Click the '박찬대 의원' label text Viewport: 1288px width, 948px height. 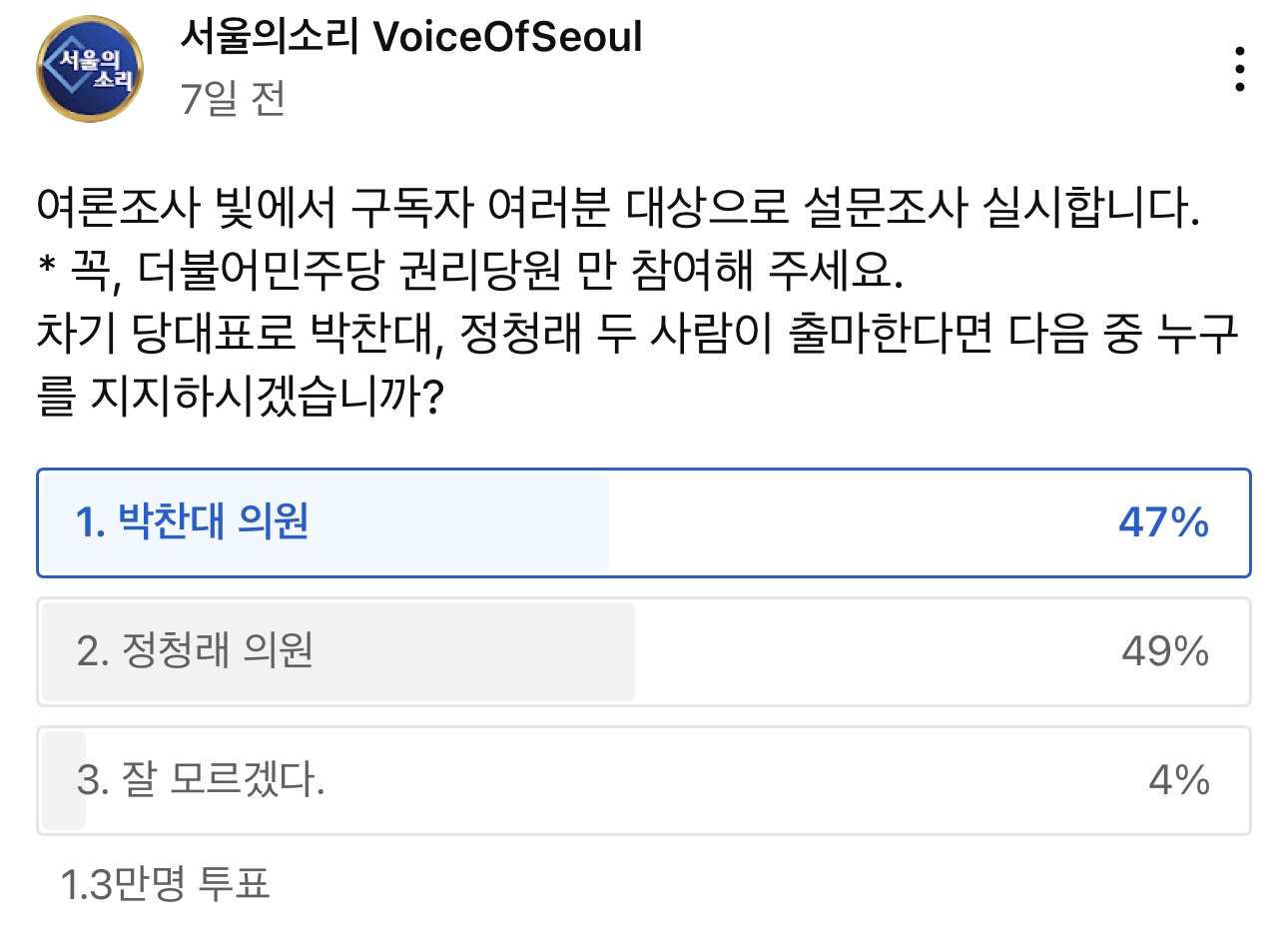click(213, 521)
